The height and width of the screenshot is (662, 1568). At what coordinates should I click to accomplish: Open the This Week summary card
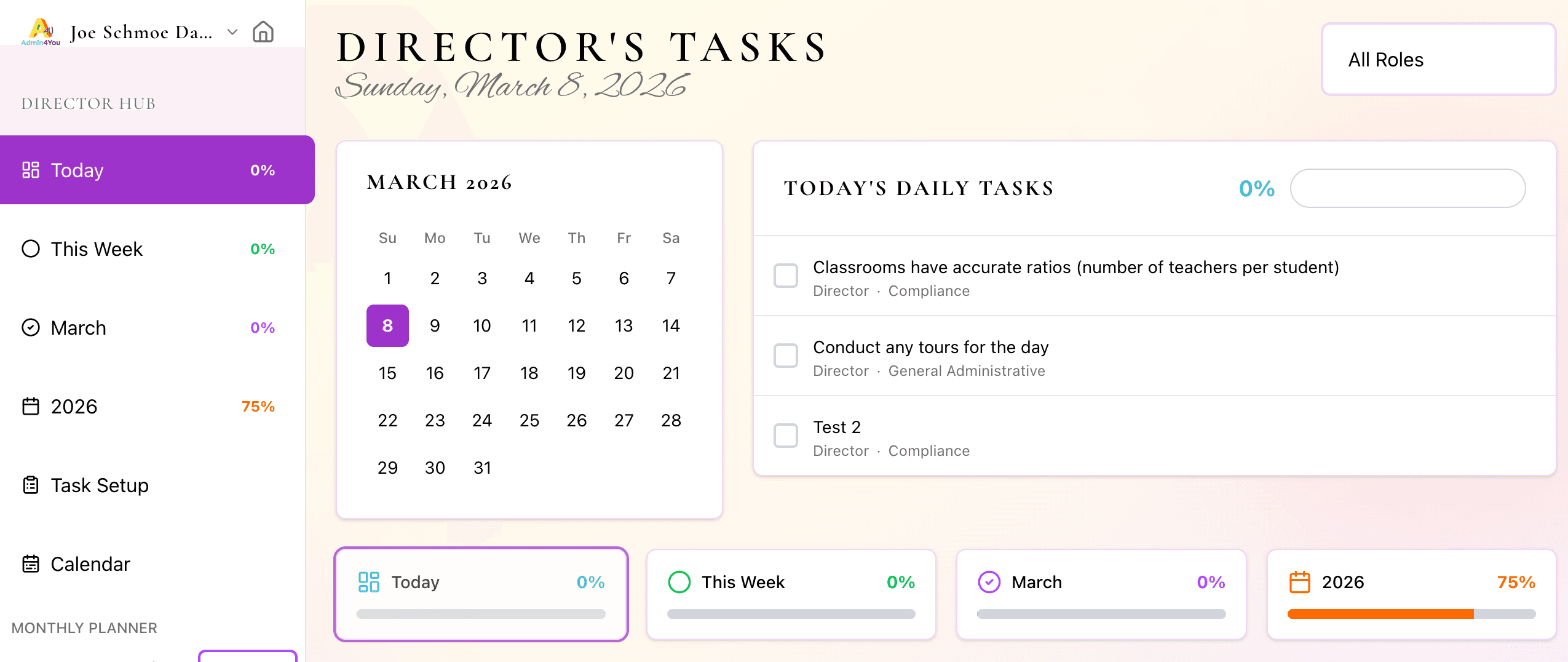(791, 594)
